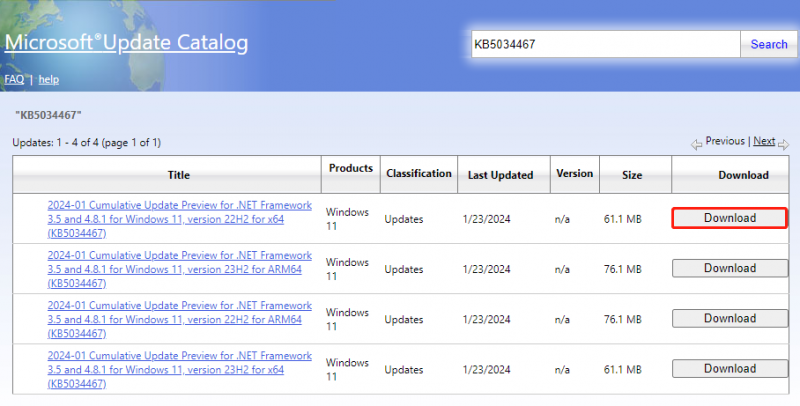800x406 pixels.
Task: Go to Next page link
Action: 764,141
